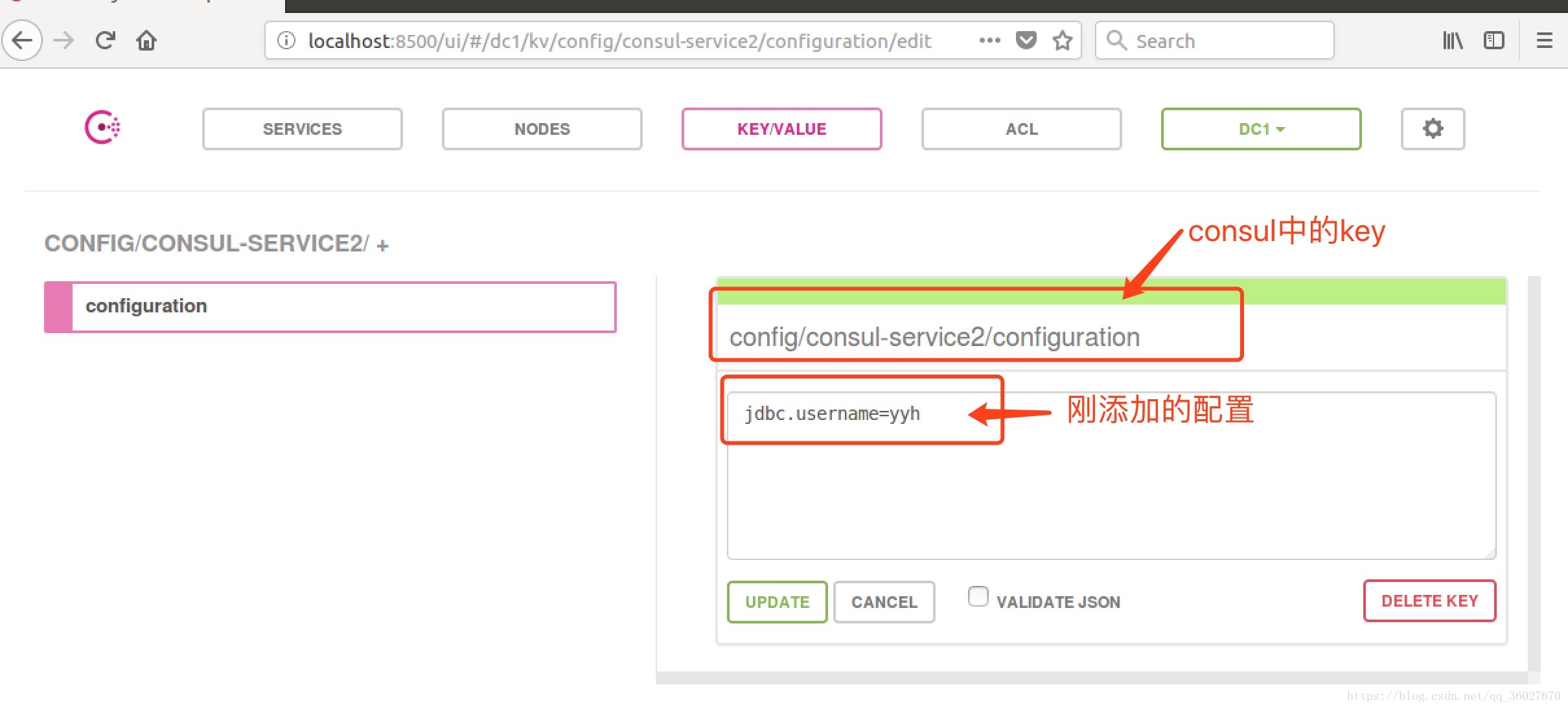Click the browser home icon
This screenshot has height=709, width=1568.
[146, 41]
